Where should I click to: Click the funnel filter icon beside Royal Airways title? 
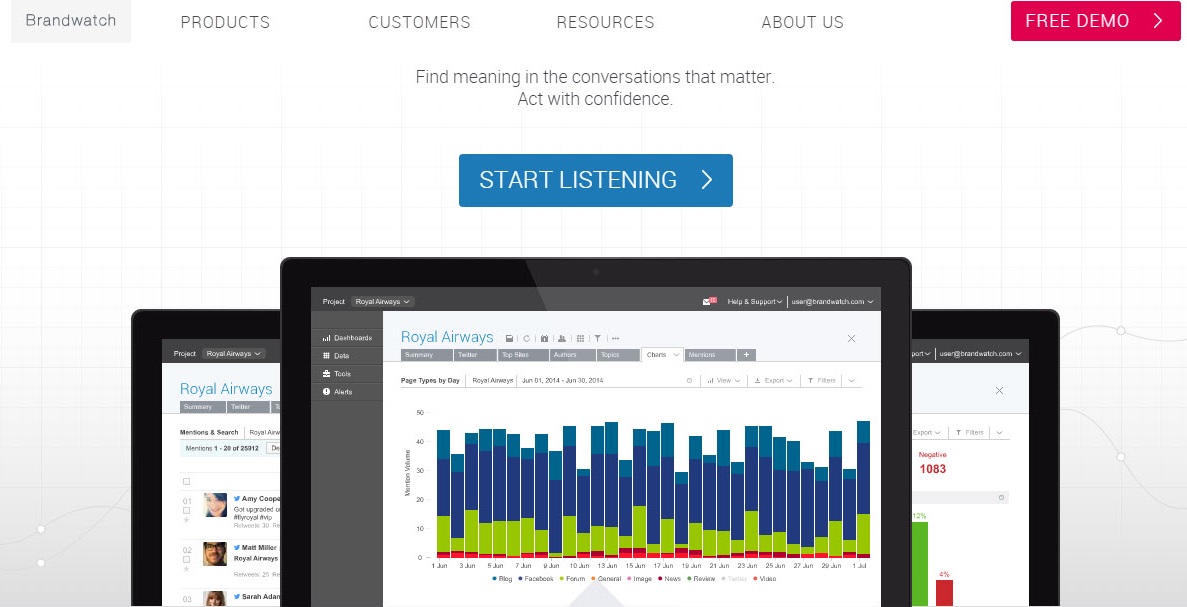597,338
